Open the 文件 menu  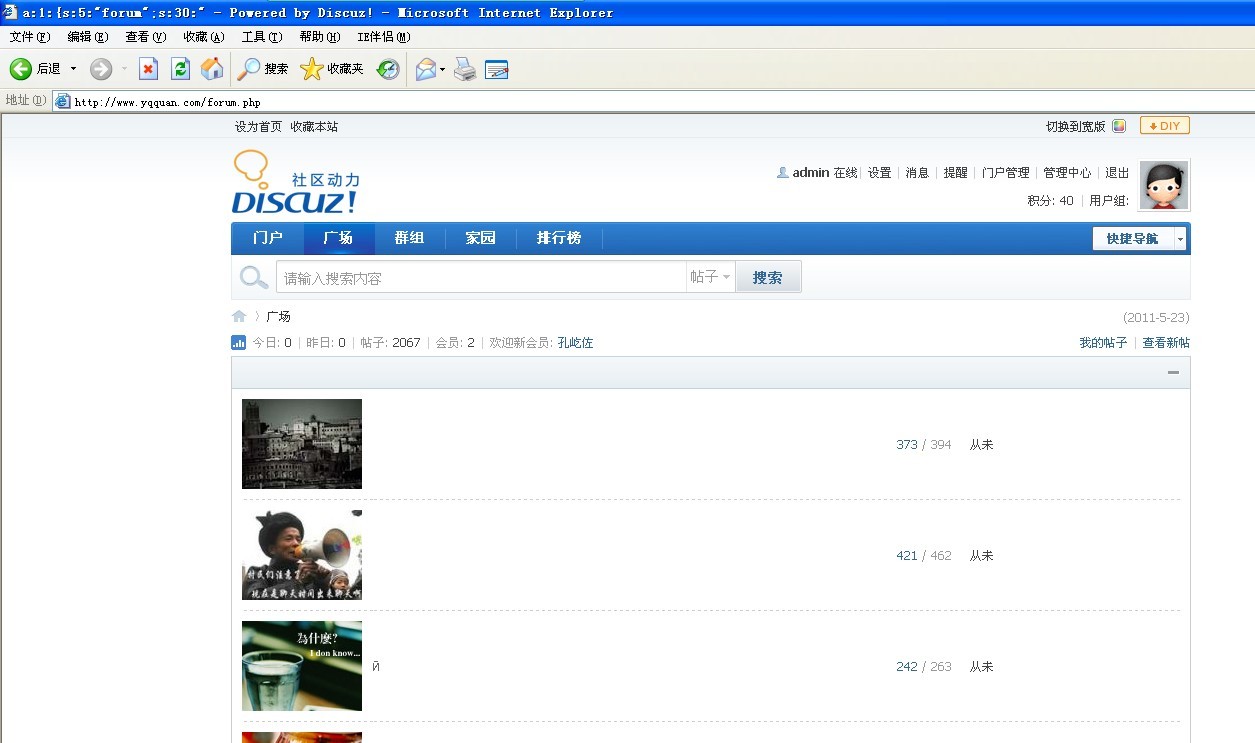[30, 37]
